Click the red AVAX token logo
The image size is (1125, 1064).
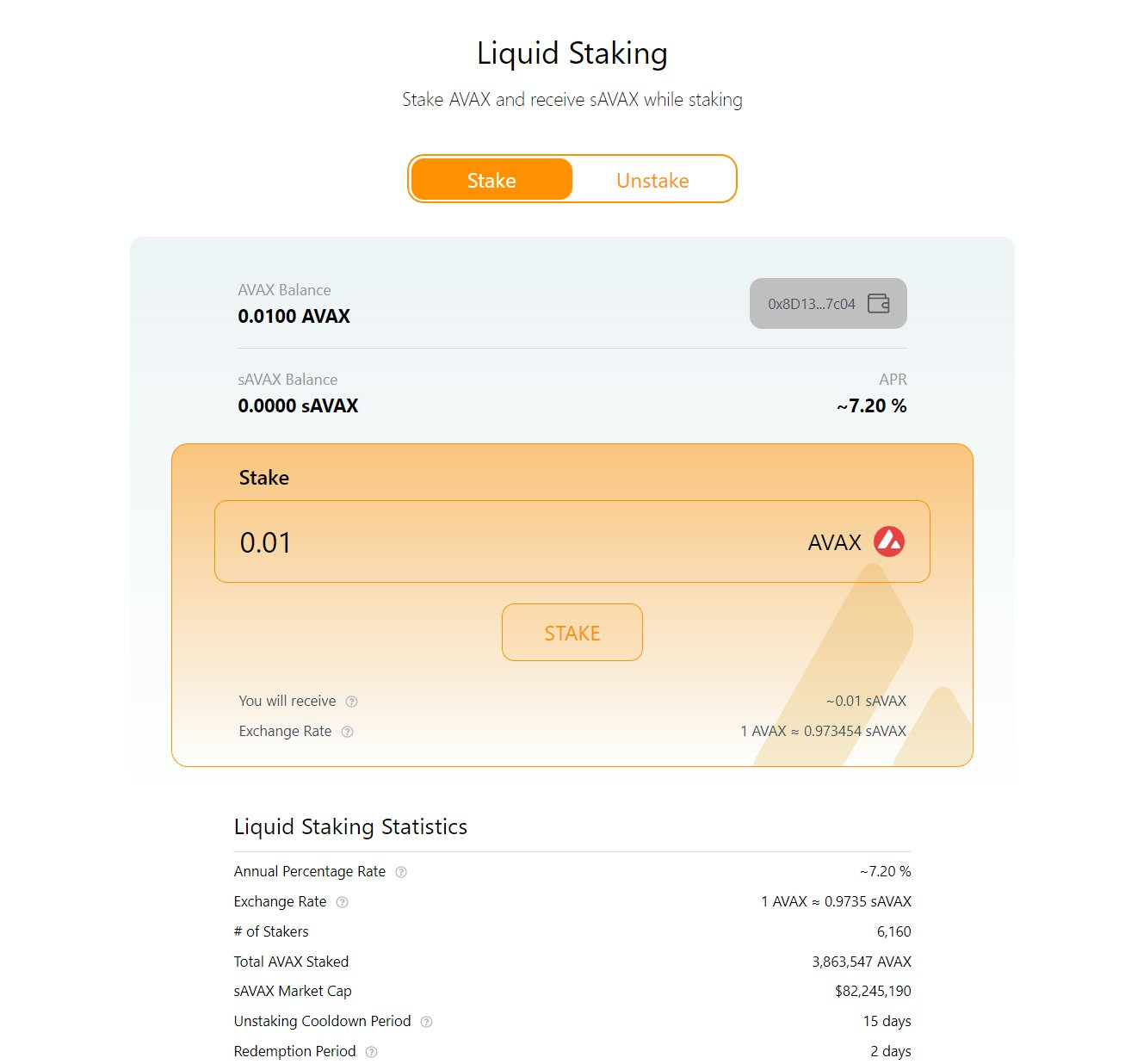point(889,542)
